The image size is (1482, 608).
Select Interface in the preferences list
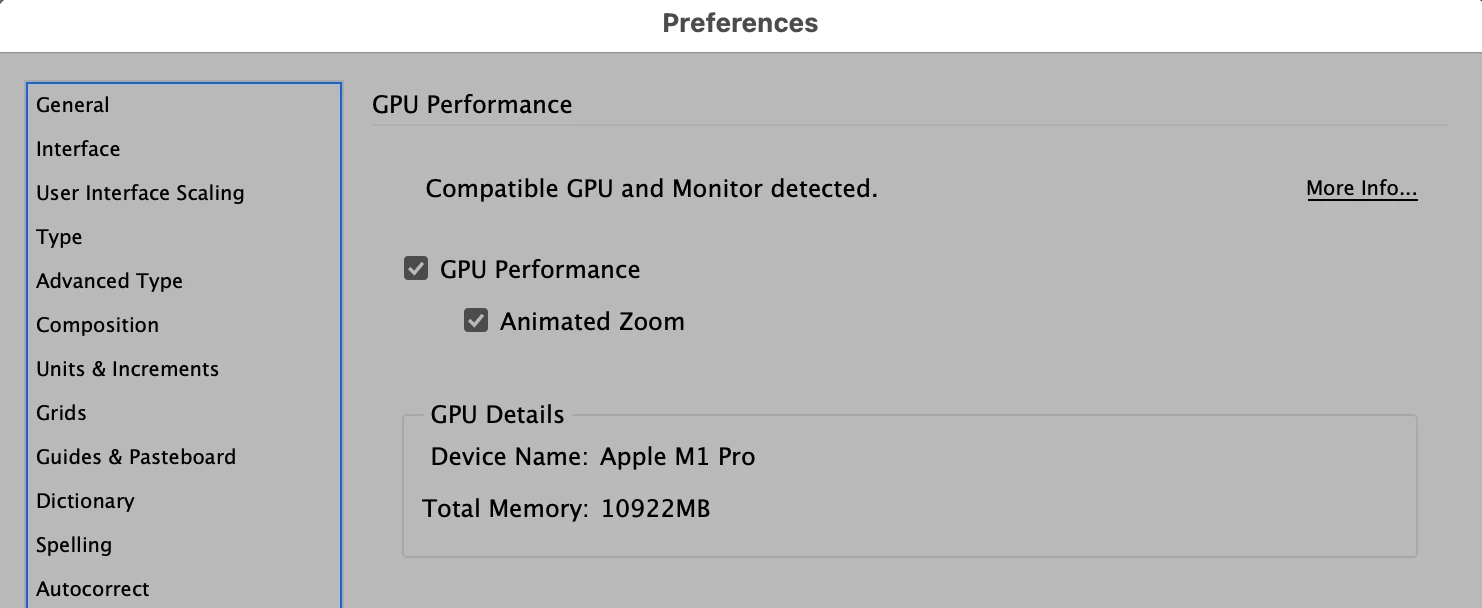point(78,149)
